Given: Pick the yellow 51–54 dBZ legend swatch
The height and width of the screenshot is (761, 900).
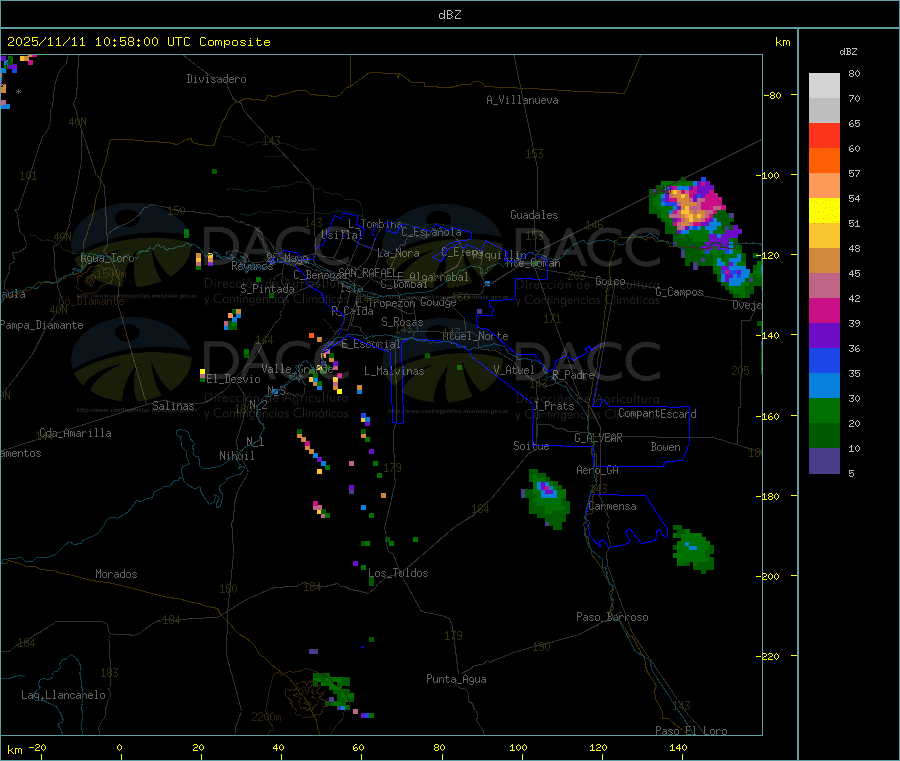Looking at the screenshot, I should (824, 211).
